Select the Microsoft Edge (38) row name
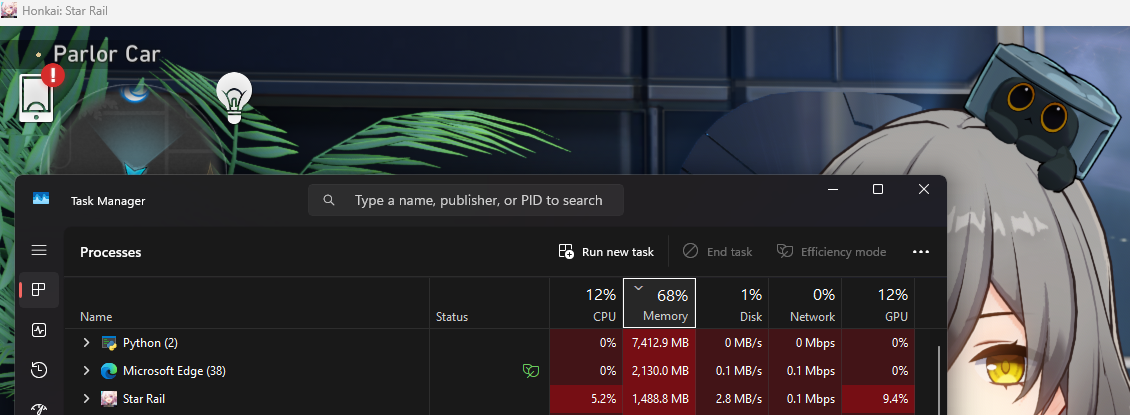 (174, 371)
